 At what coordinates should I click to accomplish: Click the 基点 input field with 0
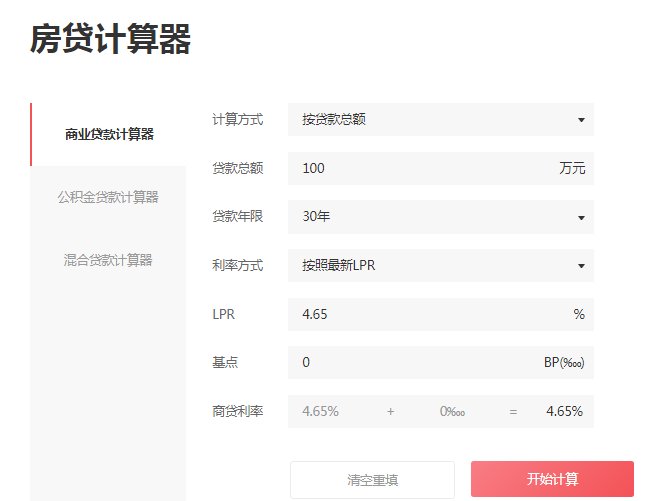click(x=410, y=362)
